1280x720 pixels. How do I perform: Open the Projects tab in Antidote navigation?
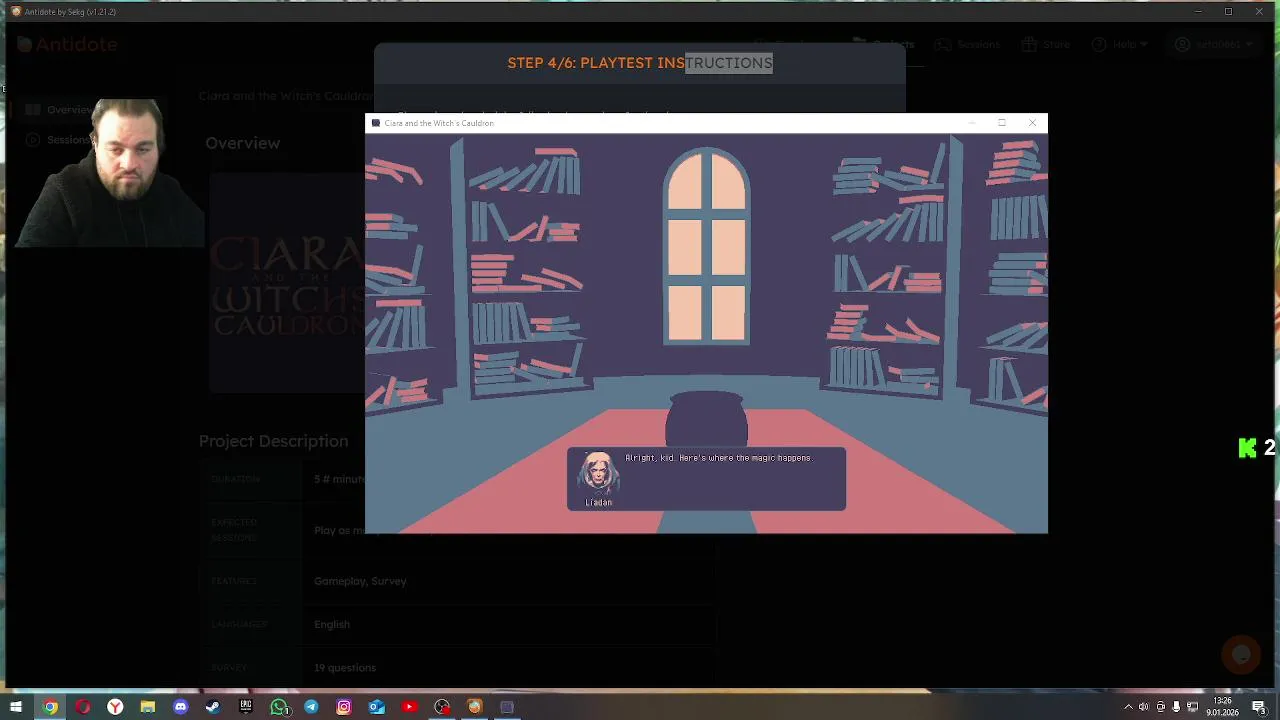[884, 44]
